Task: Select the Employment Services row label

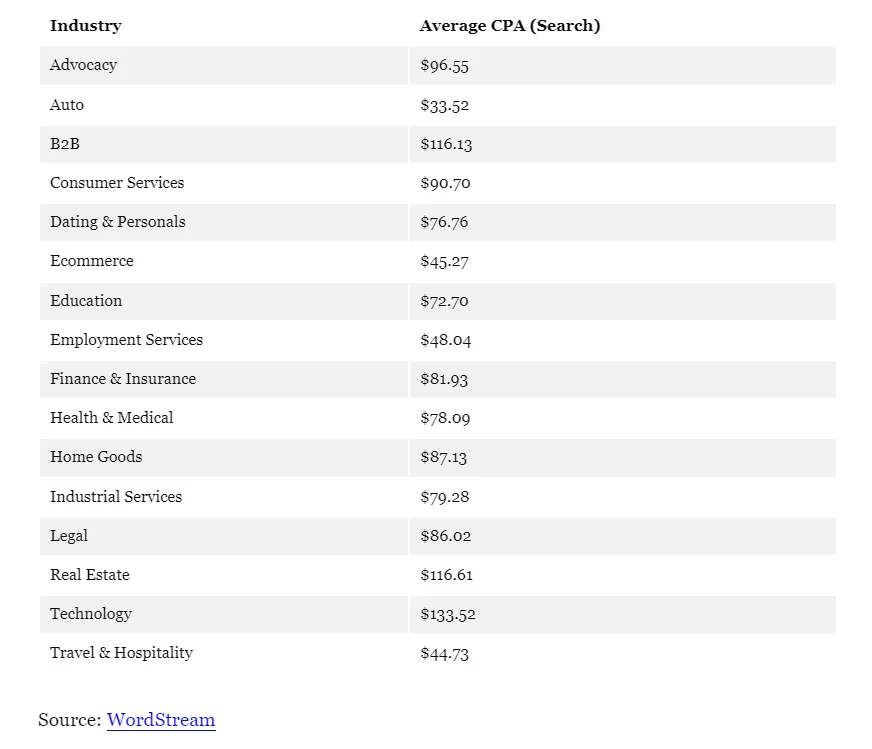Action: coord(126,340)
